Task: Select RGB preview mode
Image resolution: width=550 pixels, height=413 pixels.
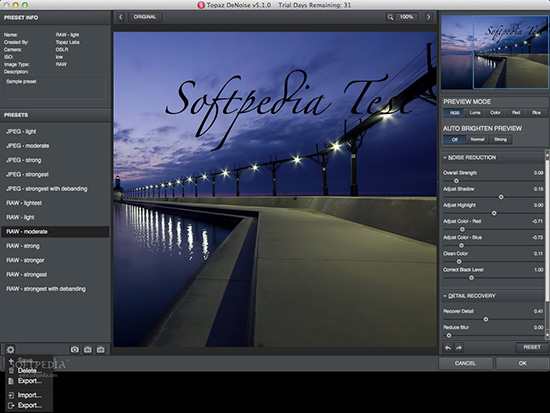Action: point(454,113)
